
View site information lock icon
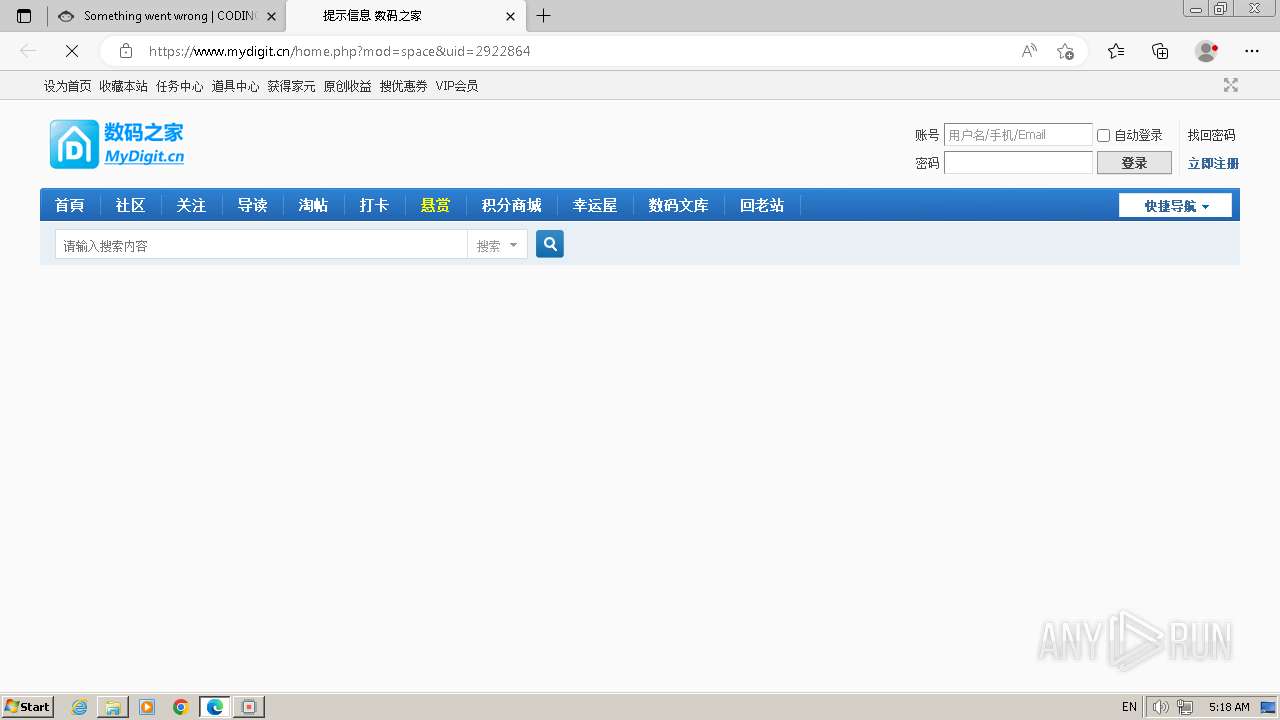click(x=126, y=51)
